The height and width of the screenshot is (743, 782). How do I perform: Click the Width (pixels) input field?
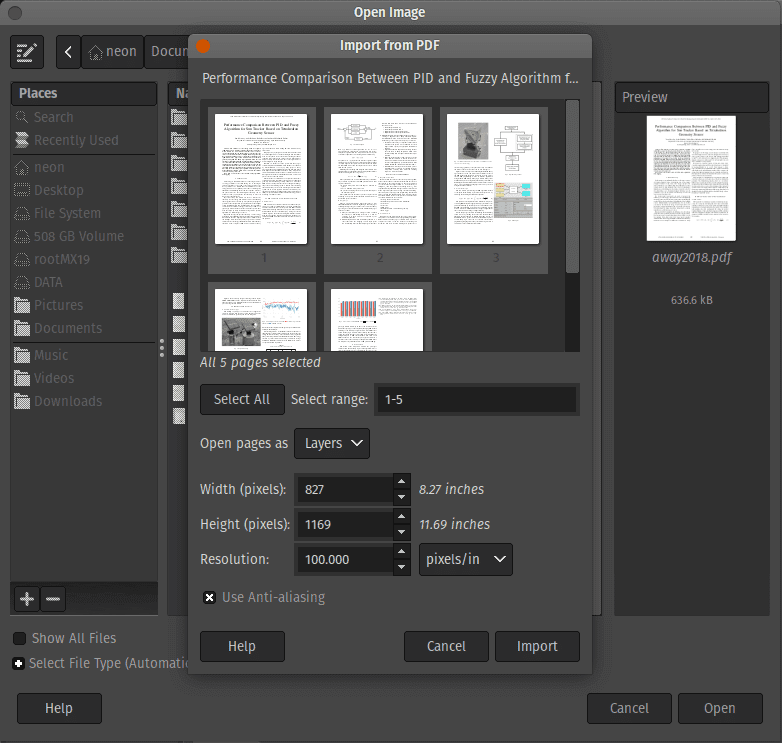click(x=345, y=490)
